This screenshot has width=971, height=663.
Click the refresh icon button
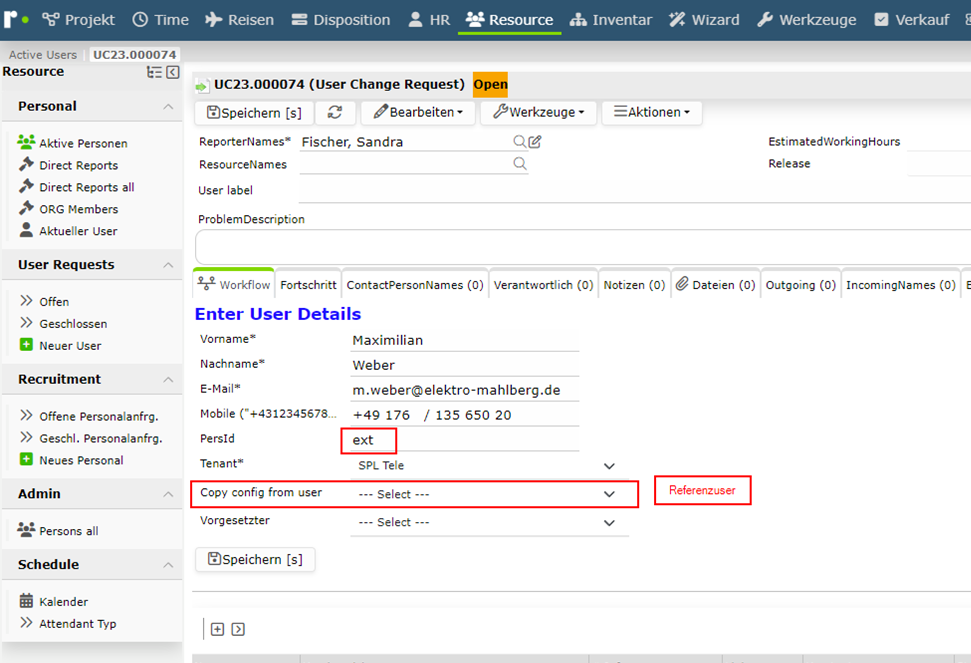point(335,113)
